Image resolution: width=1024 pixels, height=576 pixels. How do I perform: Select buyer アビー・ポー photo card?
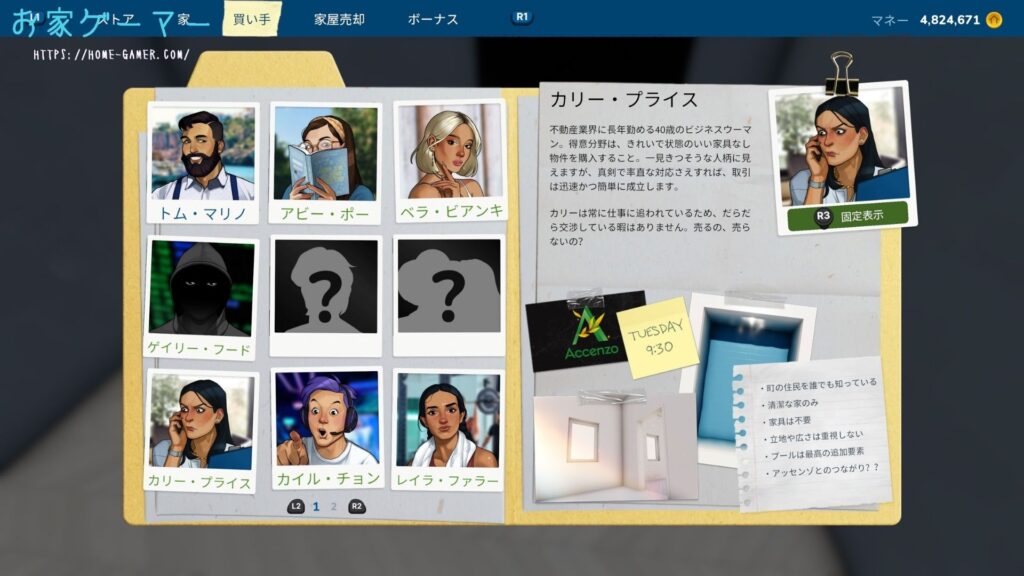coord(325,163)
